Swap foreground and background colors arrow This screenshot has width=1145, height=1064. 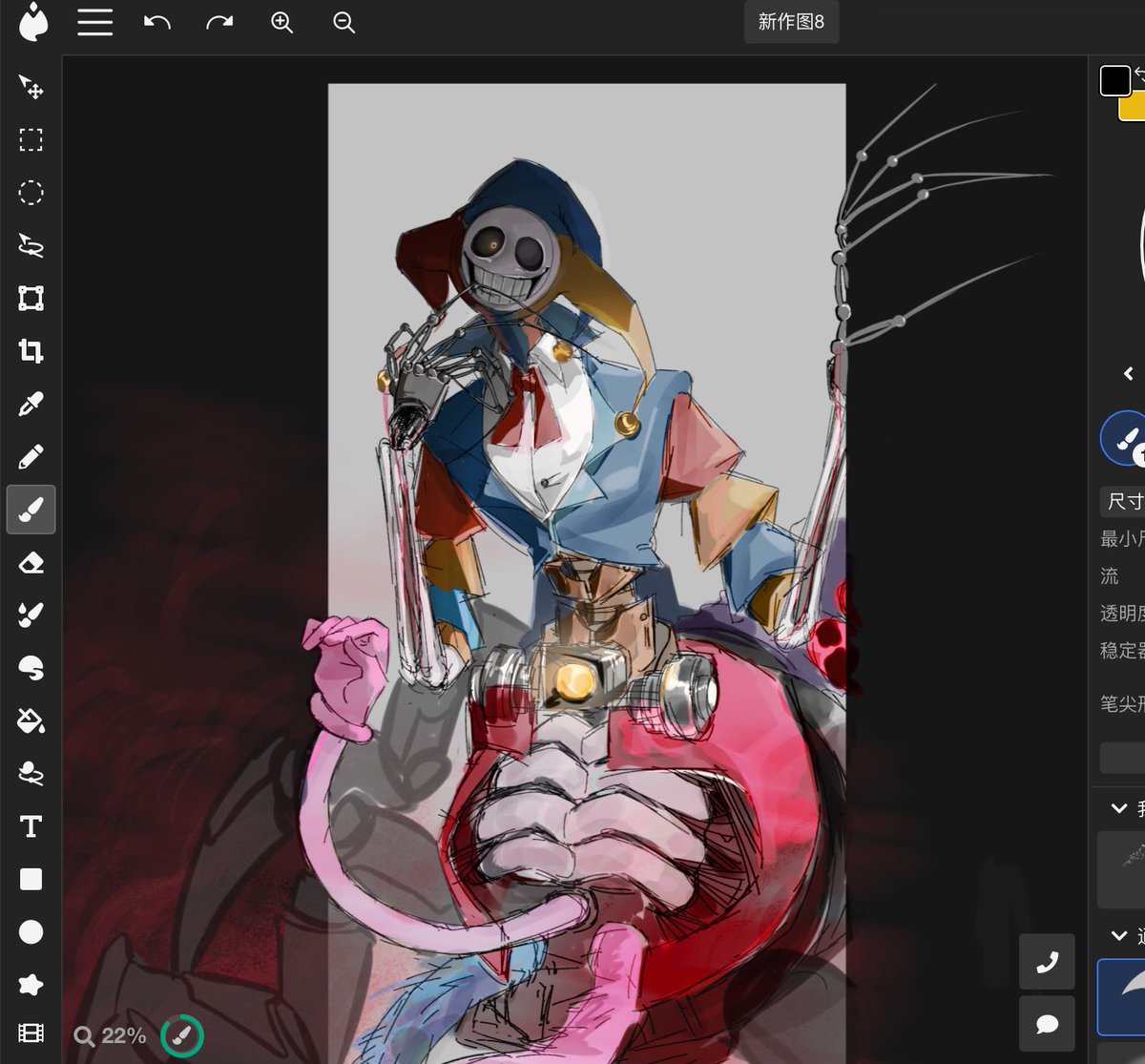1139,73
